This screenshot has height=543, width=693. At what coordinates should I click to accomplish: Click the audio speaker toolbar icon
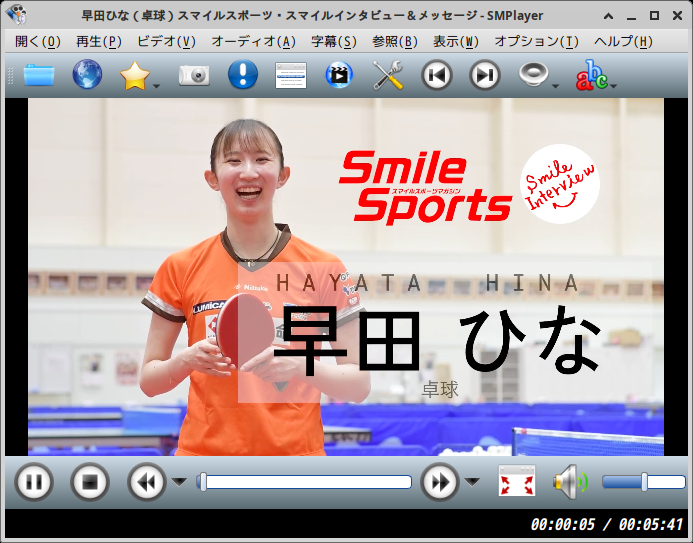(533, 74)
